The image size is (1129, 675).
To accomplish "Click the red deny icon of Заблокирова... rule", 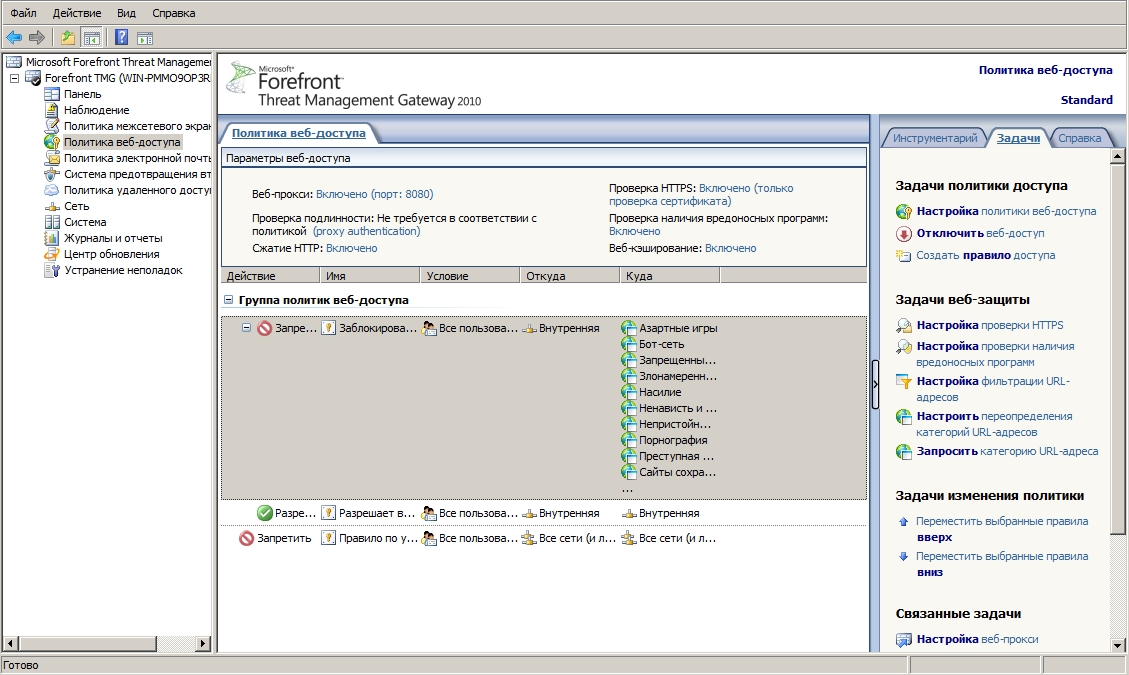I will tap(264, 328).
